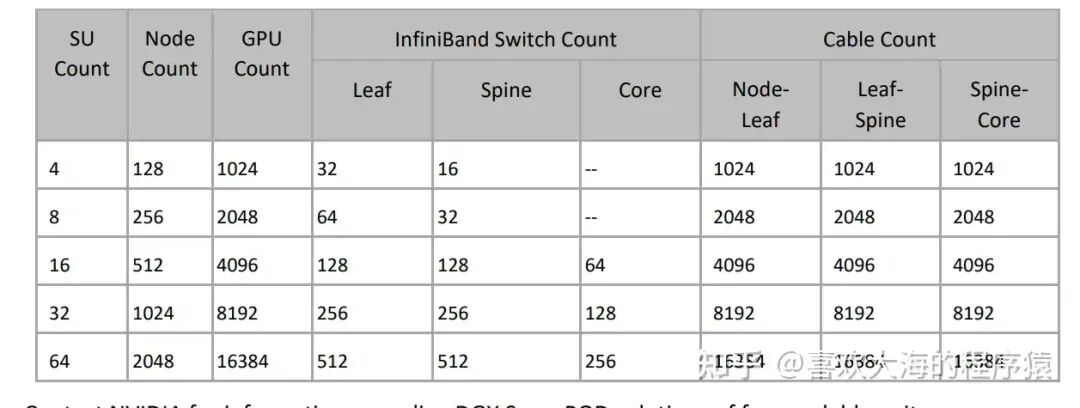Select GPU Count cell showing 2048
Image resolution: width=1080 pixels, height=408 pixels.
237,217
